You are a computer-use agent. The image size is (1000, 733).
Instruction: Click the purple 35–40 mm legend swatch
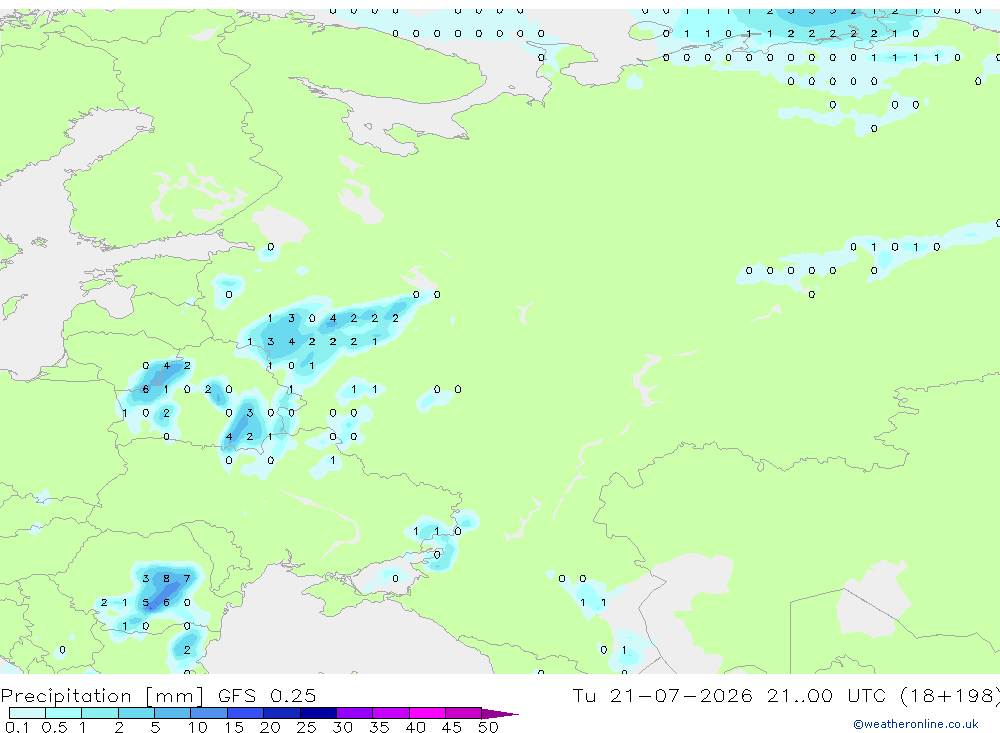[x=391, y=713]
